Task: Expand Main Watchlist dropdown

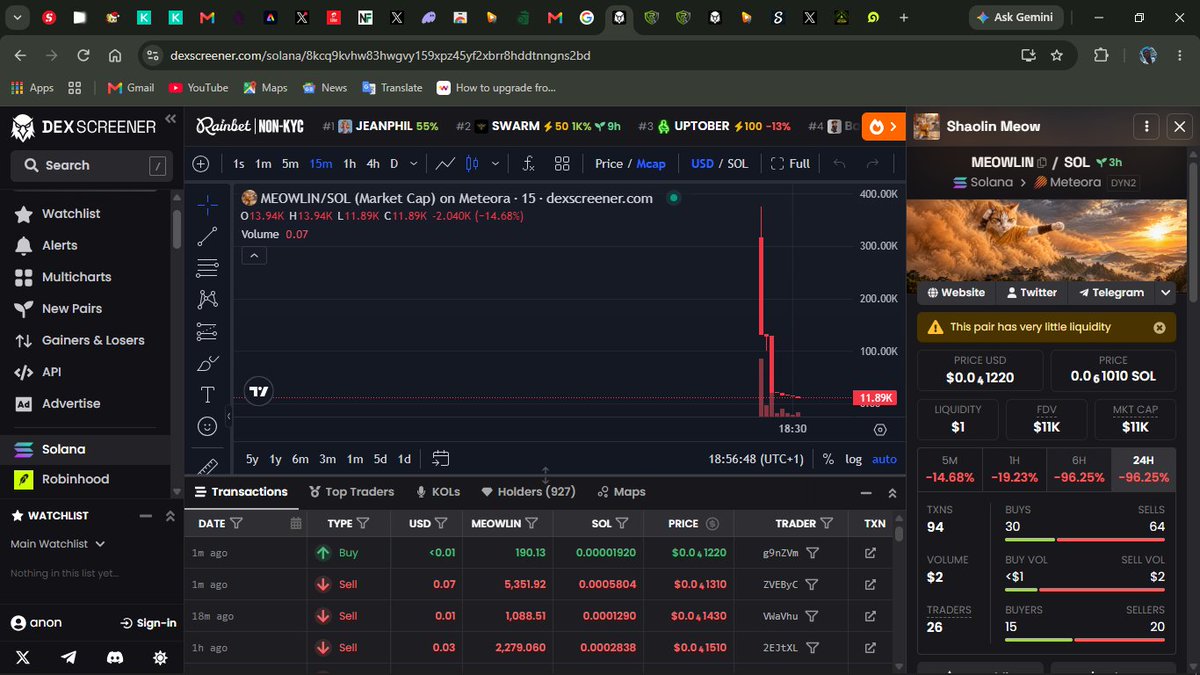Action: [x=58, y=544]
